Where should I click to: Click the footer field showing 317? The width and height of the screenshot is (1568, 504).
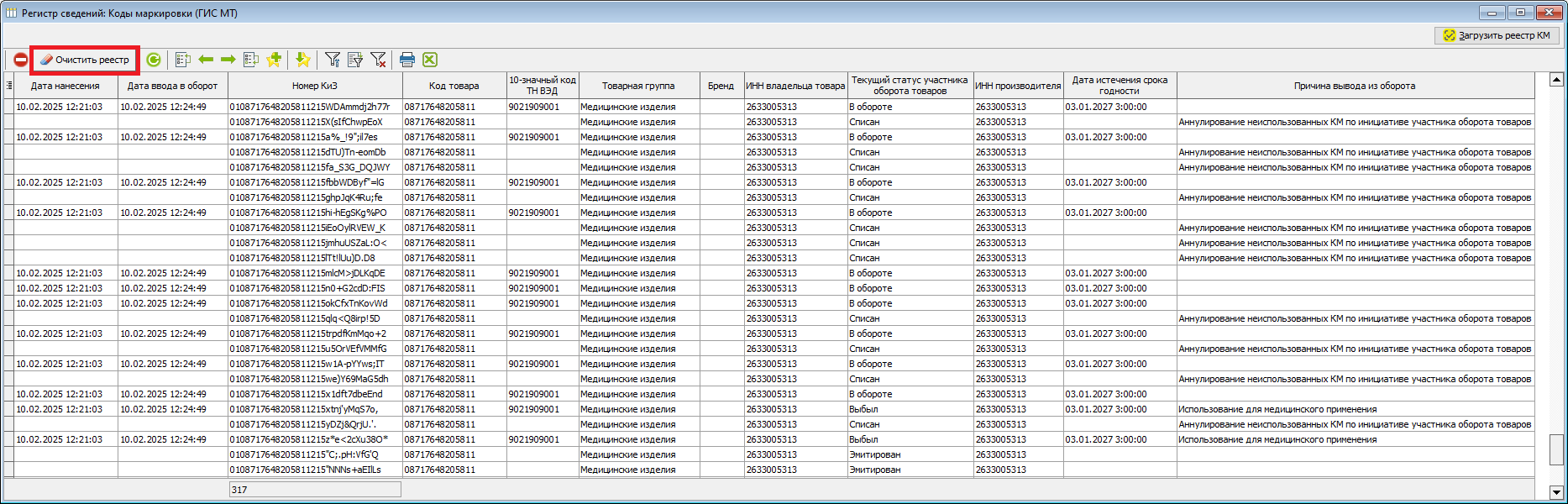[315, 490]
